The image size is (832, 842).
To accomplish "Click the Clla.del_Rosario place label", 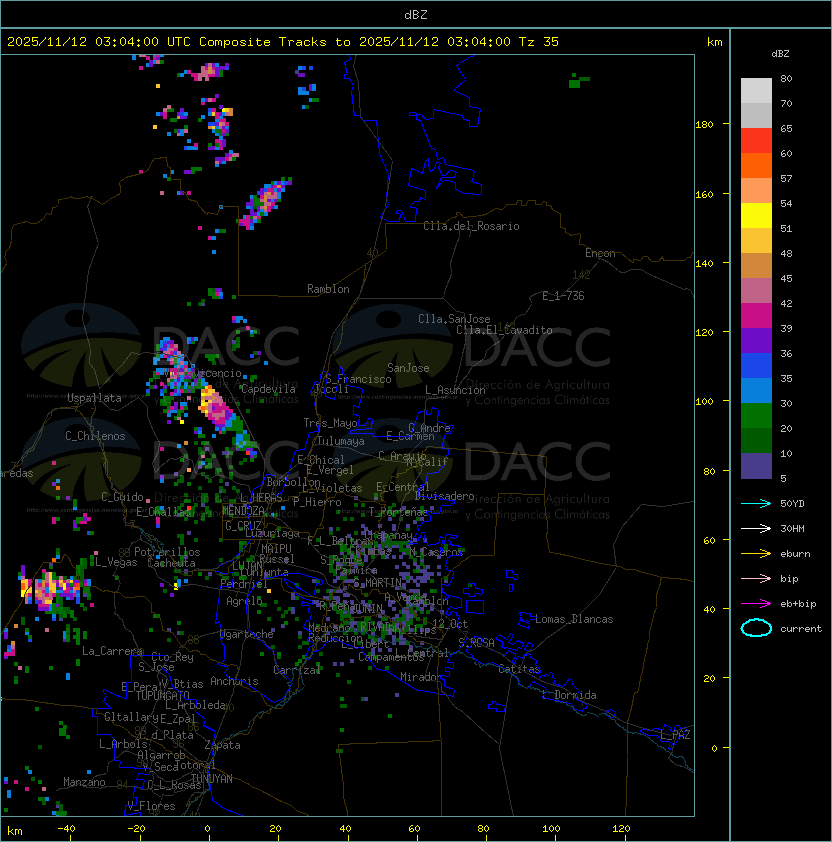I will [471, 226].
